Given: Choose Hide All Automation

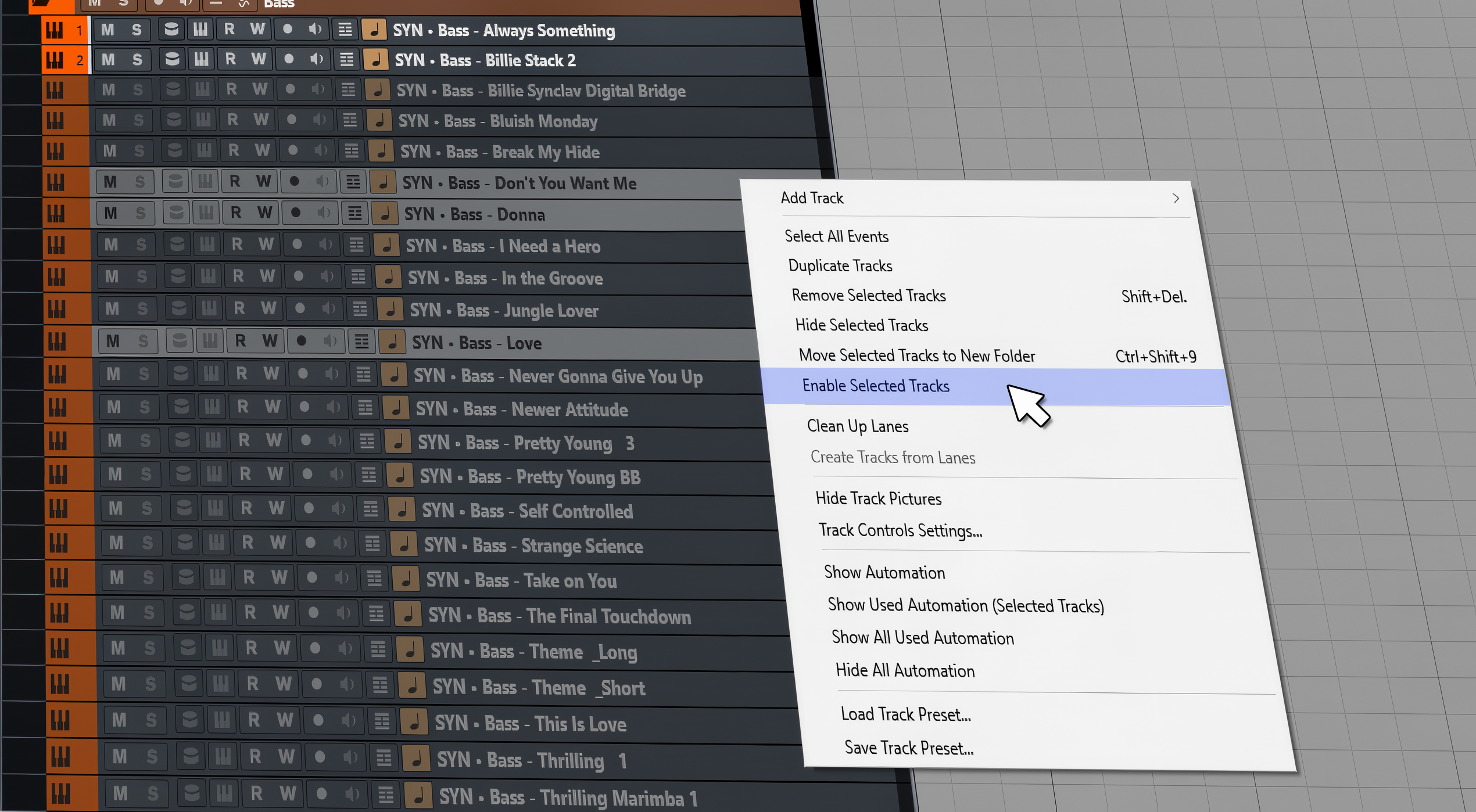Looking at the screenshot, I should coord(905,671).
